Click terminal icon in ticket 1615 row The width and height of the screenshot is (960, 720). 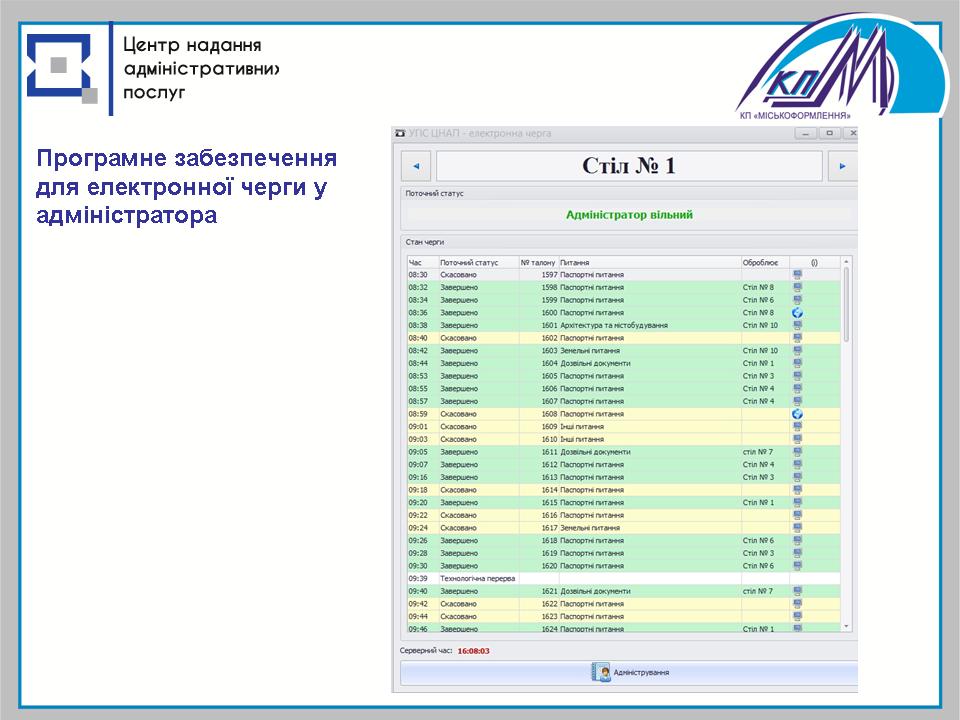point(797,503)
